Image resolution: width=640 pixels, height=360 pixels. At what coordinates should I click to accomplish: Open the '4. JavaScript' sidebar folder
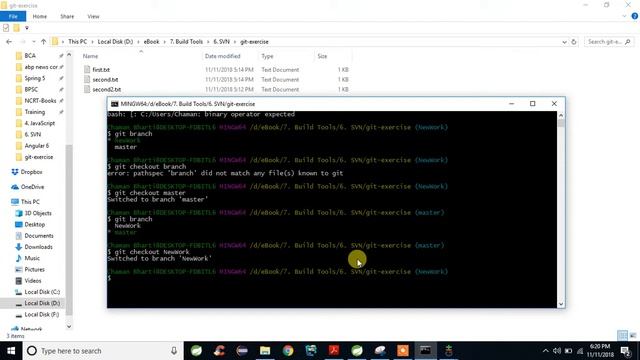tap(39, 123)
